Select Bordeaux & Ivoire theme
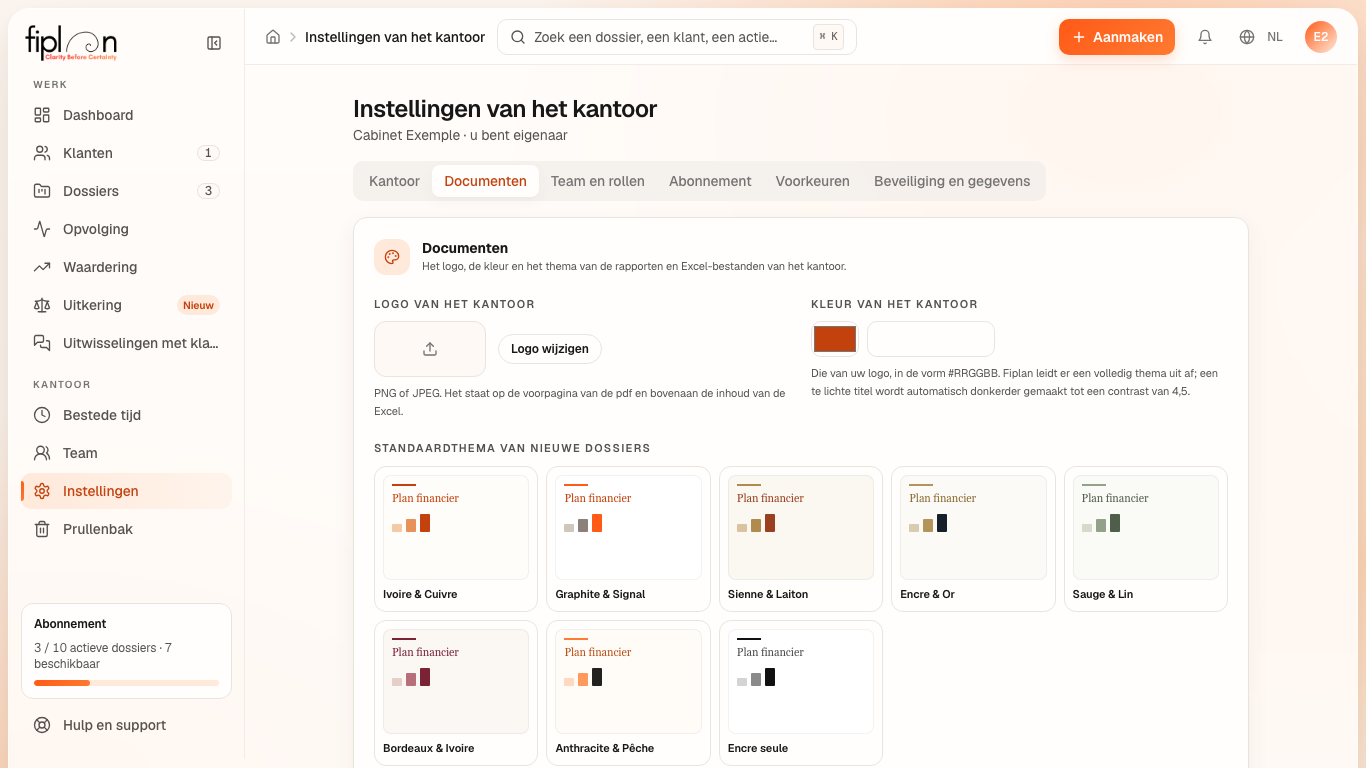The image size is (1366, 768). tap(456, 693)
